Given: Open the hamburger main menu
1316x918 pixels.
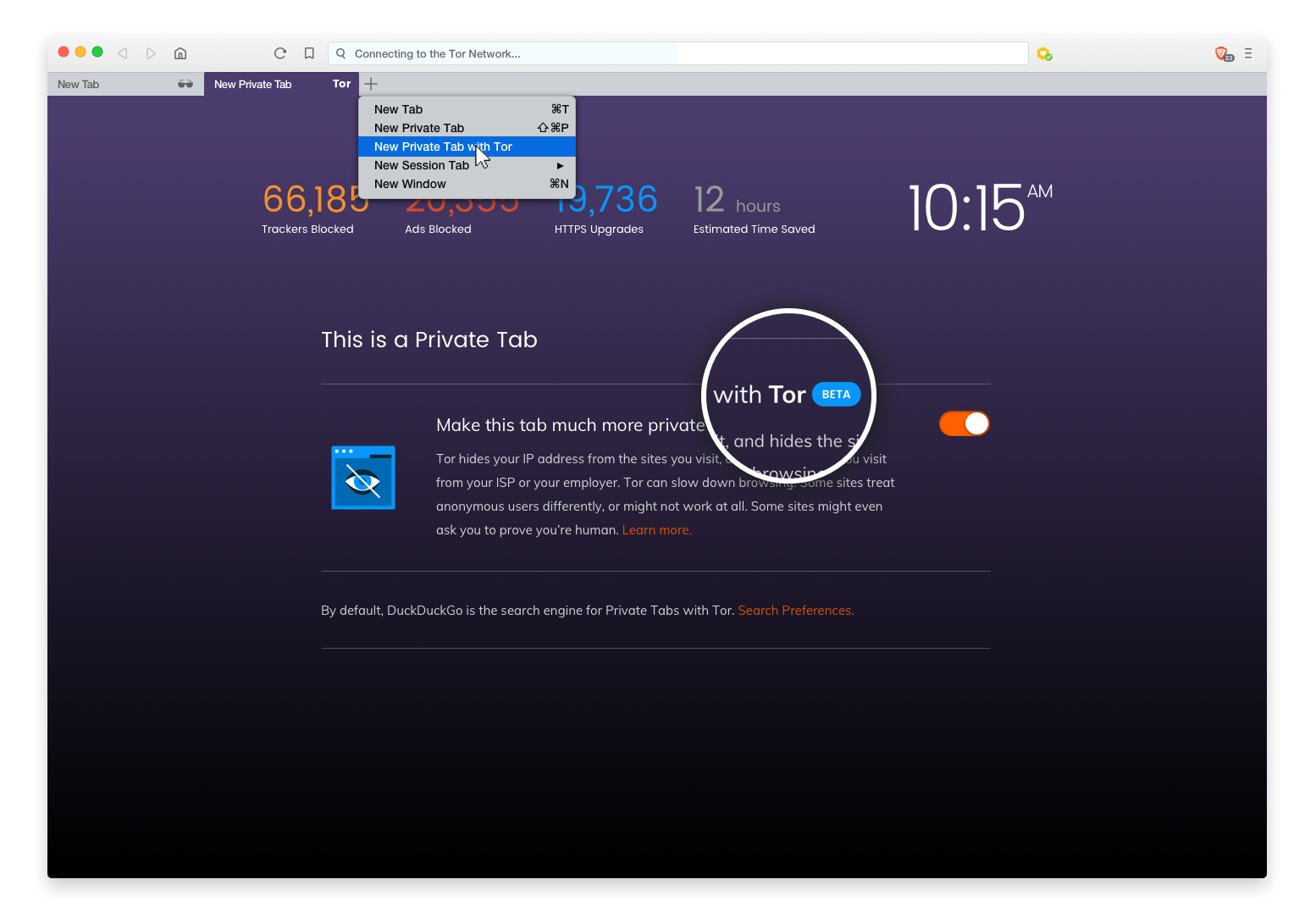Looking at the screenshot, I should pyautogui.click(x=1248, y=53).
